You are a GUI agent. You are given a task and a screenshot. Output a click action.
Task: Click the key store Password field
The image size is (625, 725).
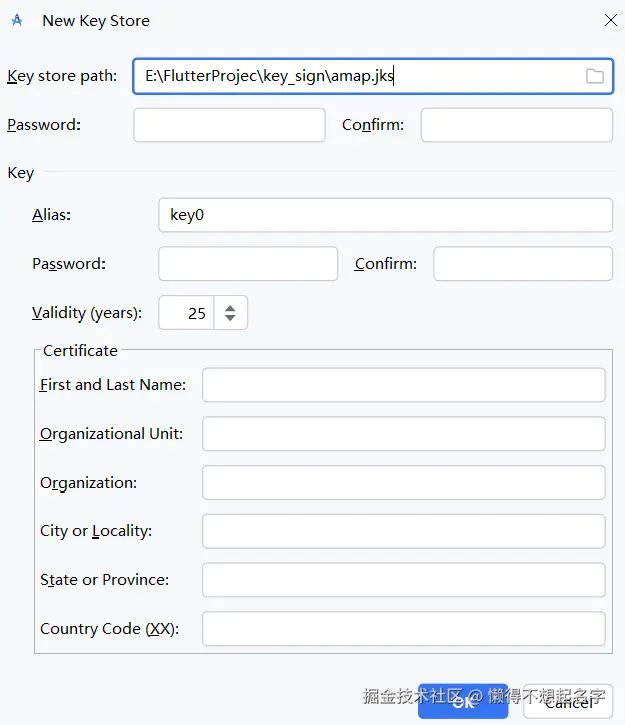229,125
